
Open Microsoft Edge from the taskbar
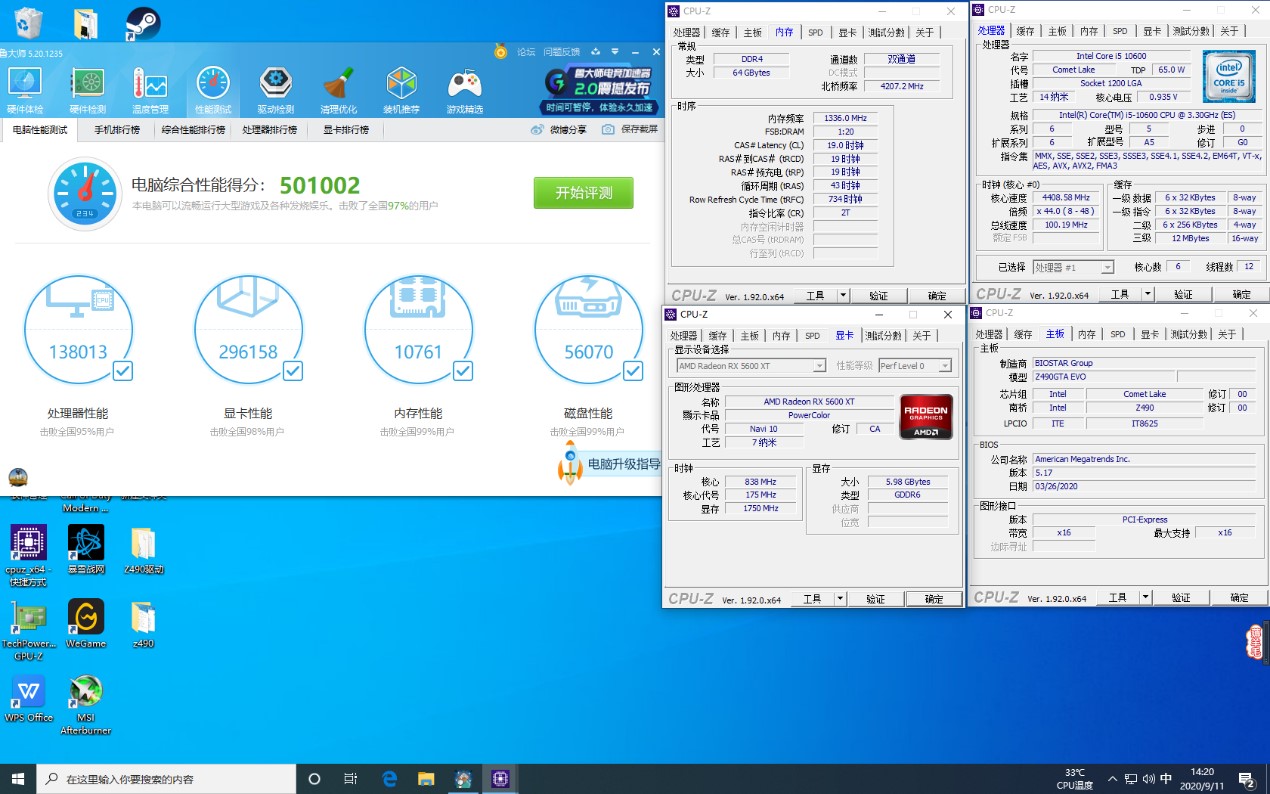[x=390, y=779]
